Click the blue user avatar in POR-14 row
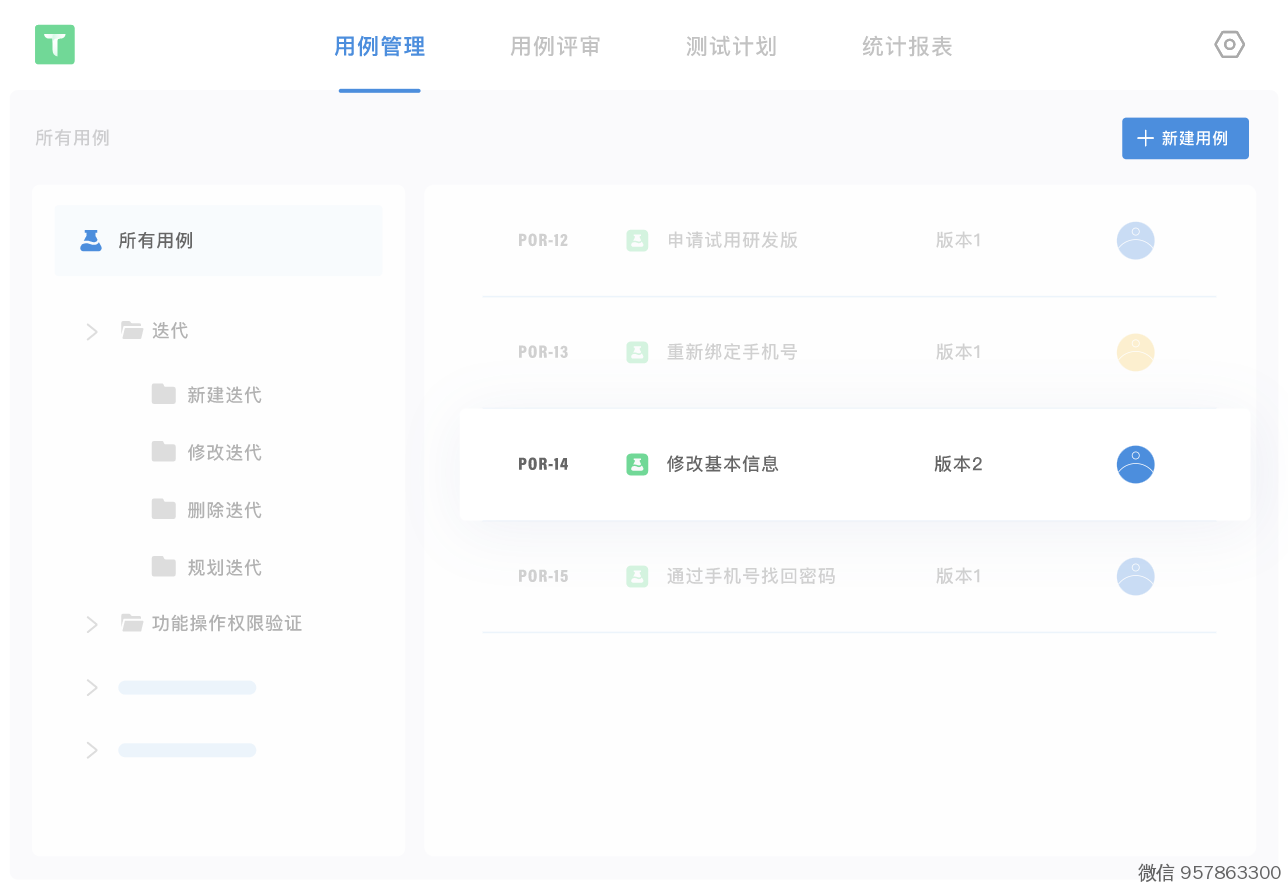 click(x=1135, y=464)
